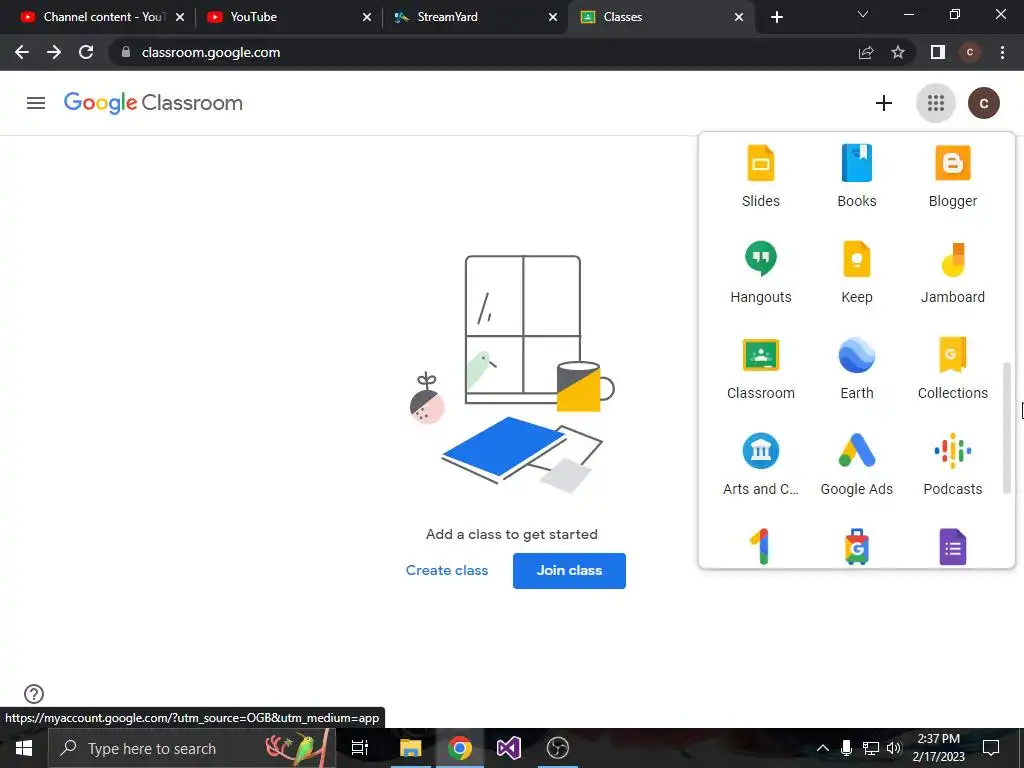
Task: Open Google Earth app icon
Action: [x=857, y=368]
